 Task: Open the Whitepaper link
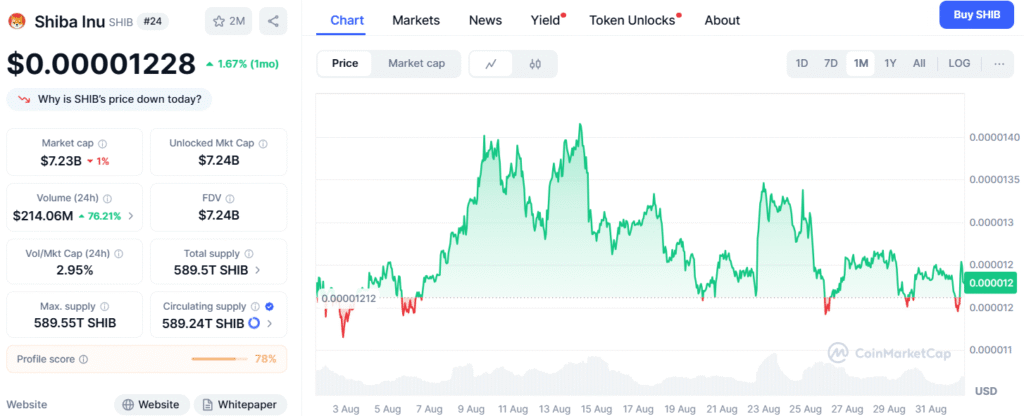[x=240, y=404]
